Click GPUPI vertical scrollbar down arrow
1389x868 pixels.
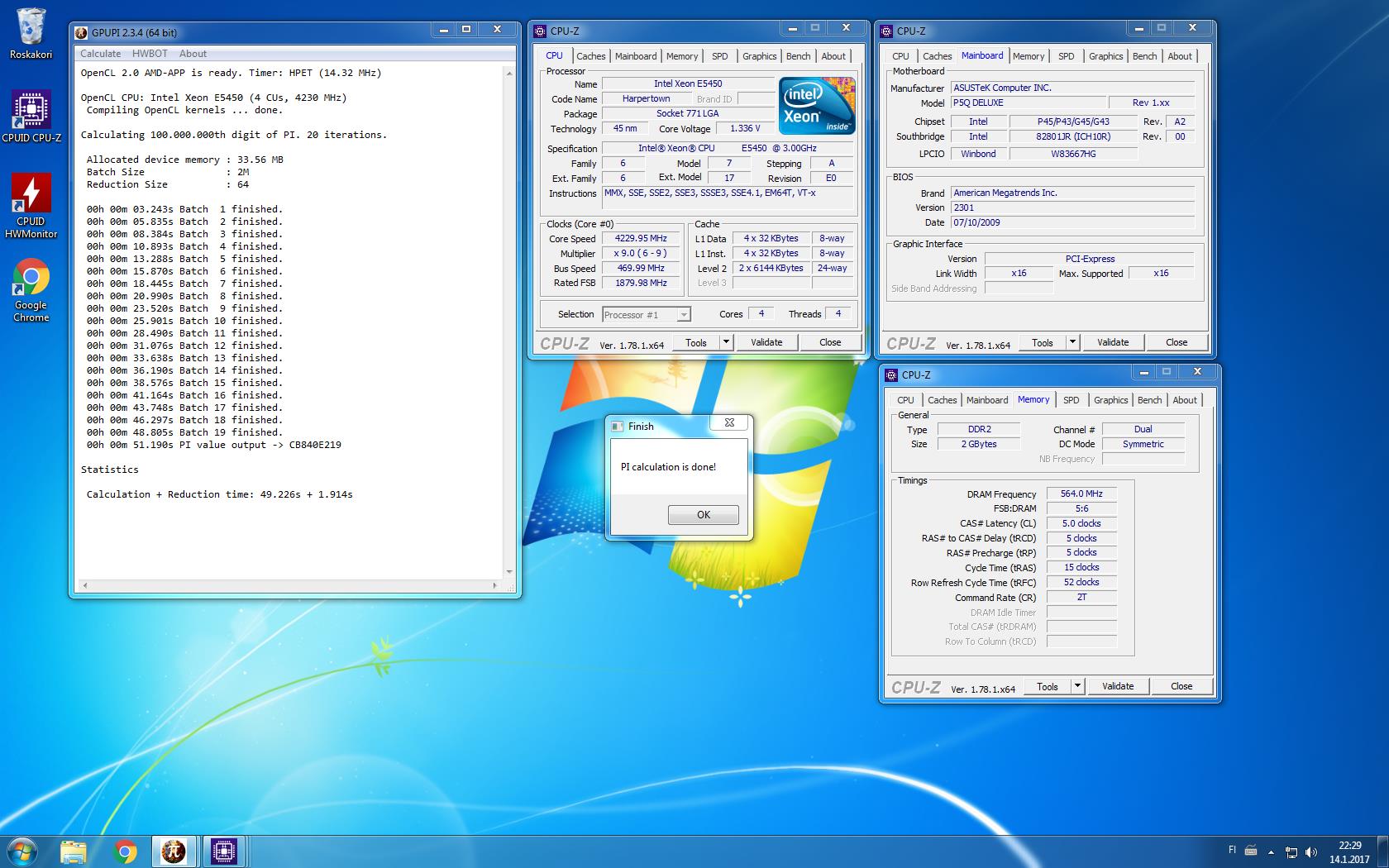(x=508, y=571)
